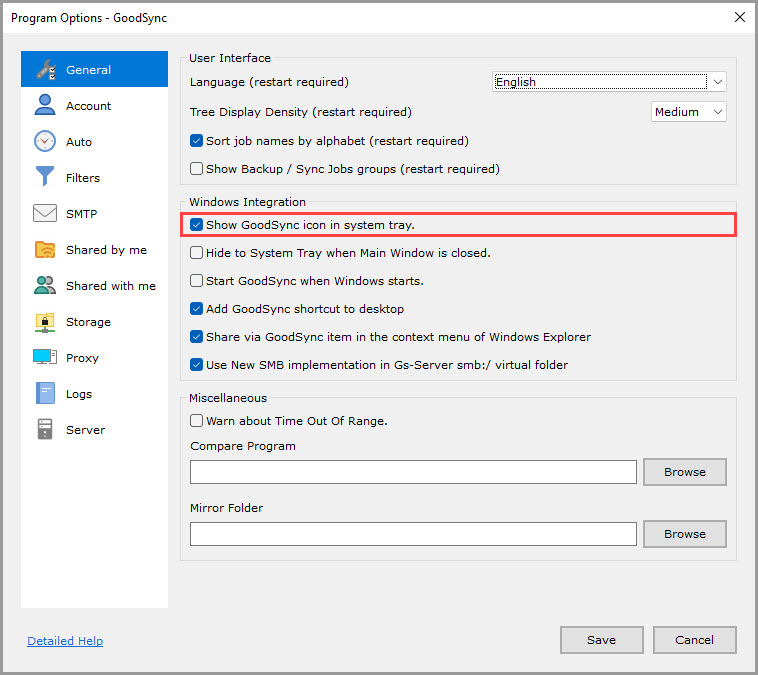Click Browse for Mirror Folder
The width and height of the screenshot is (758, 675).
click(x=685, y=534)
